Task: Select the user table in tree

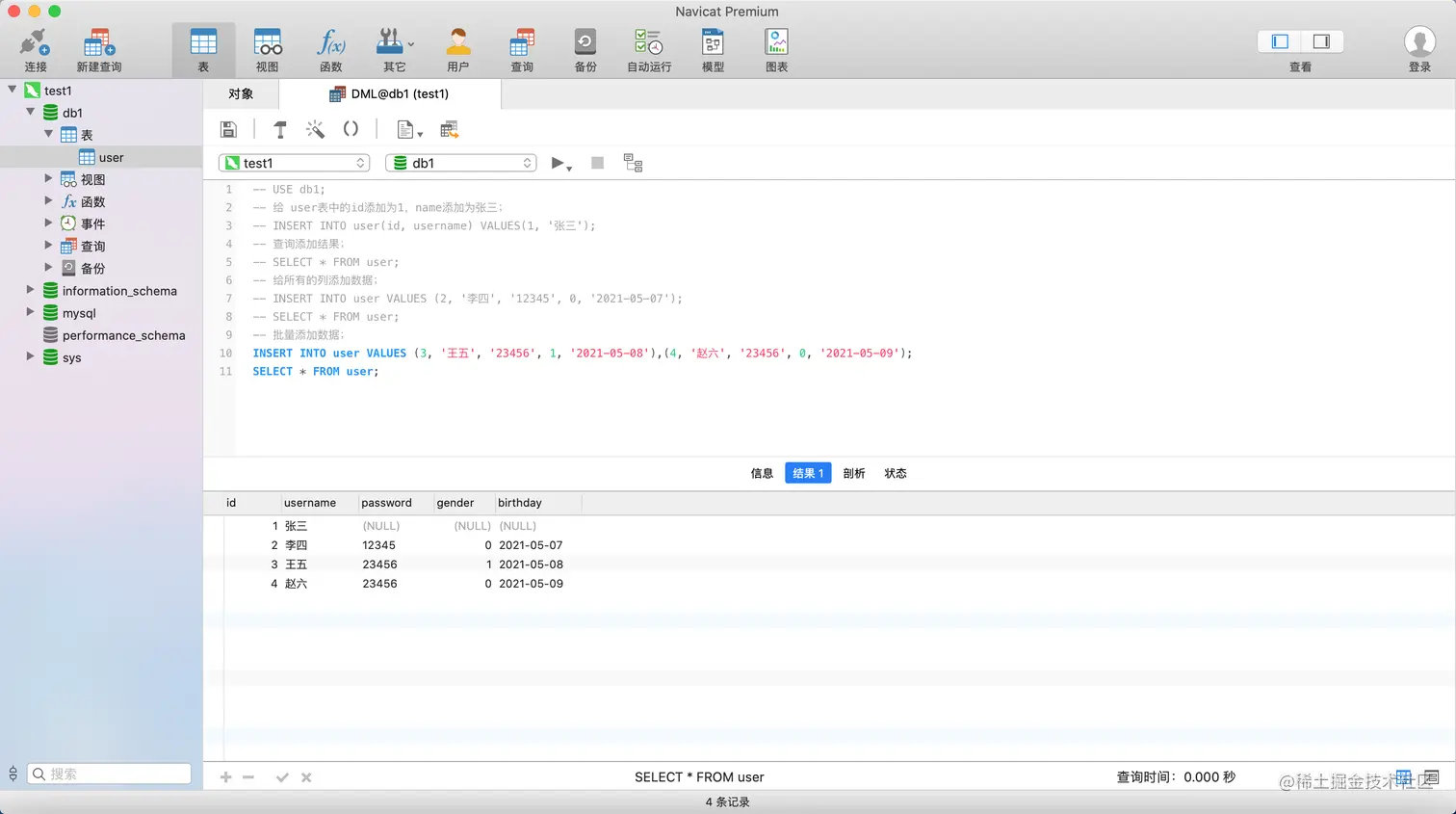Action: pyautogui.click(x=101, y=157)
